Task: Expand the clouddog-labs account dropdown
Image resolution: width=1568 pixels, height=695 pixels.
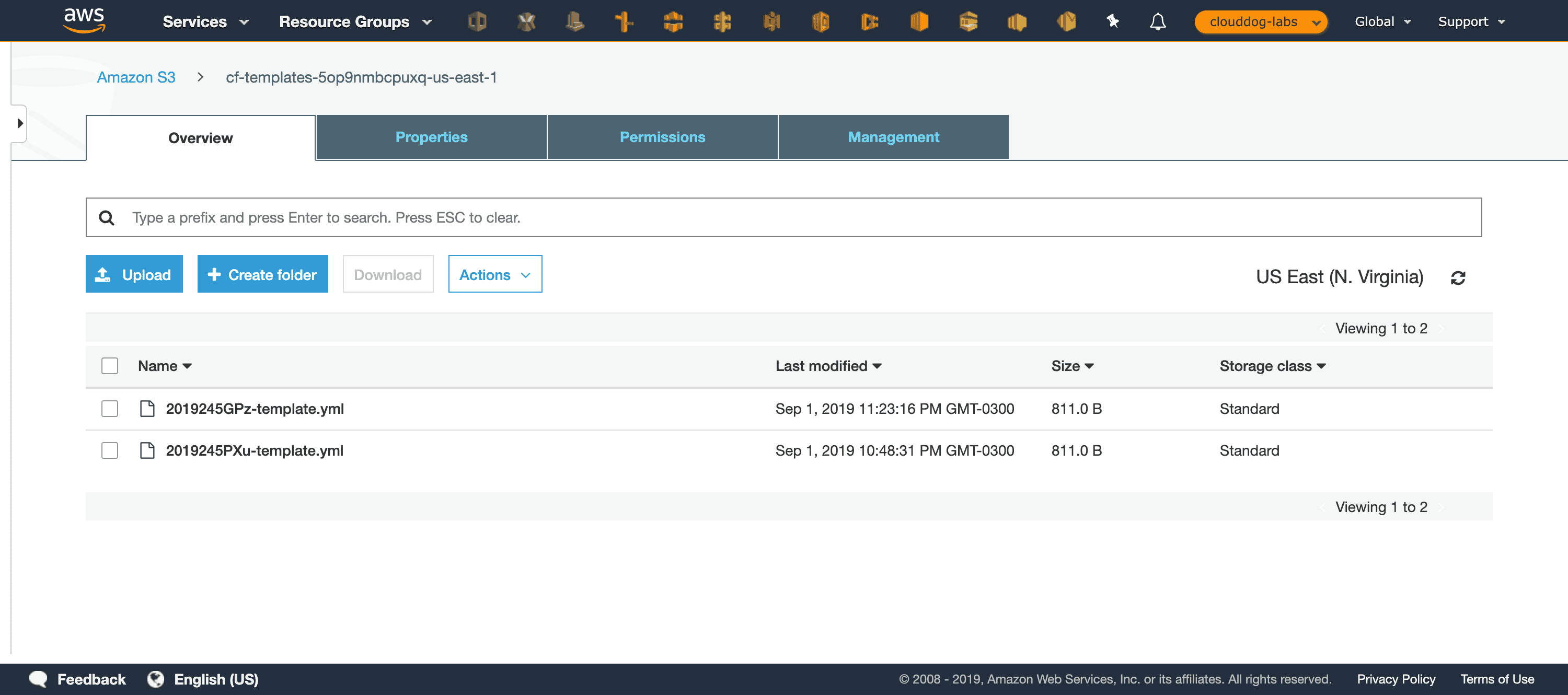Action: (1261, 22)
